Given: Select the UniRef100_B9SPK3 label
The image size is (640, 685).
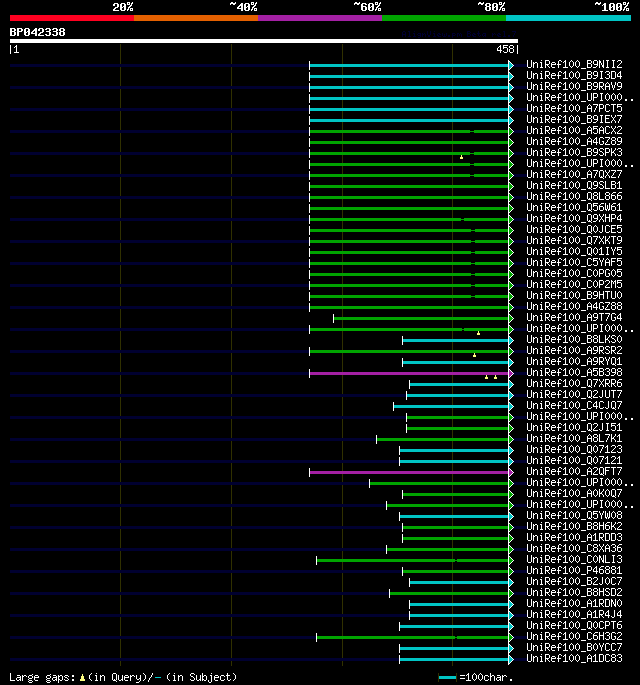Looking at the screenshot, I should (574, 152).
